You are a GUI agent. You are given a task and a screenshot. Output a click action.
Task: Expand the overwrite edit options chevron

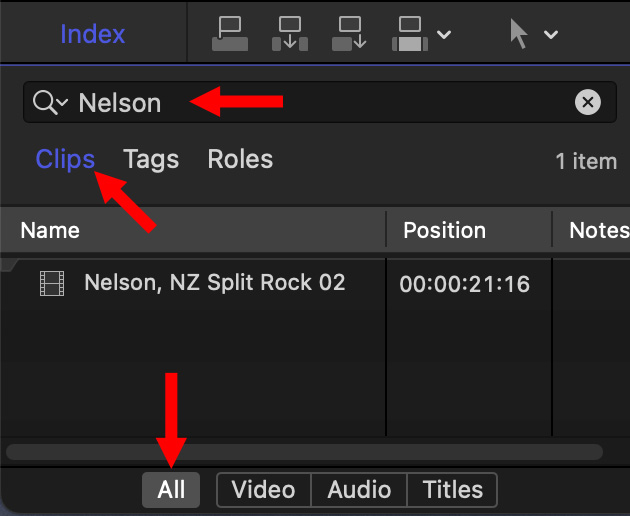point(444,36)
